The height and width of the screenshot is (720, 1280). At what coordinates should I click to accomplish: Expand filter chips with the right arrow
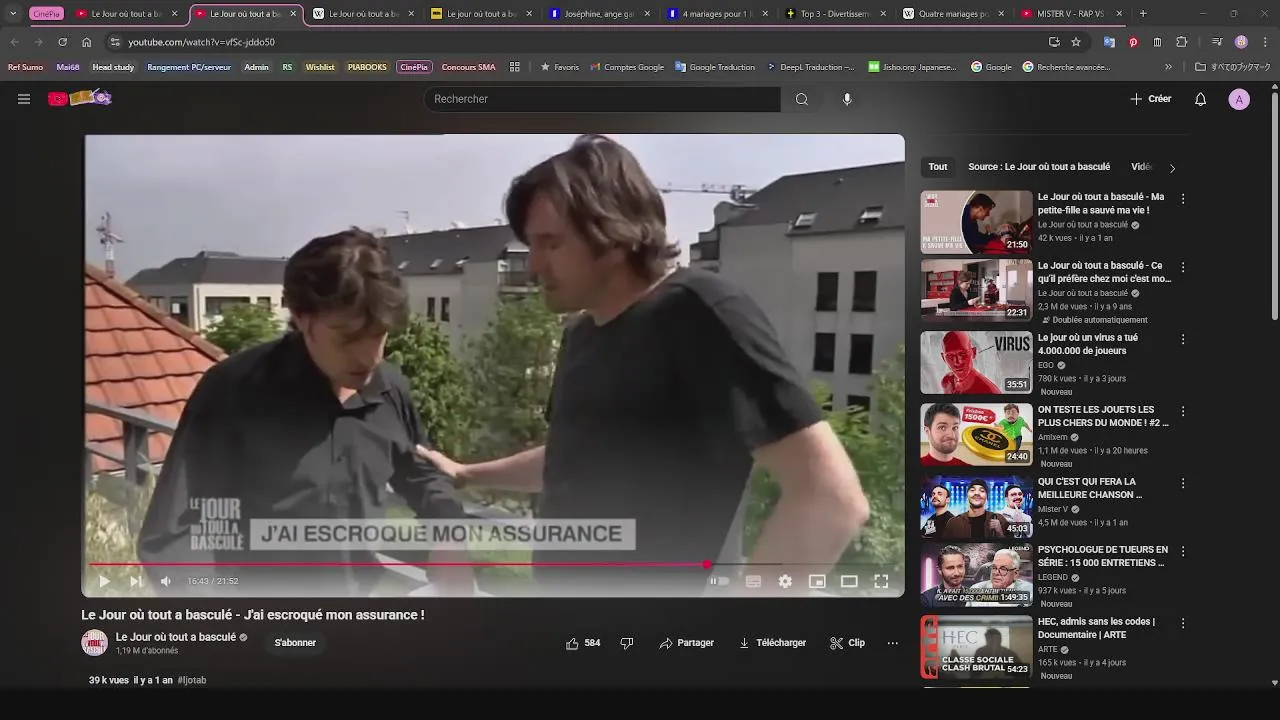(1172, 168)
